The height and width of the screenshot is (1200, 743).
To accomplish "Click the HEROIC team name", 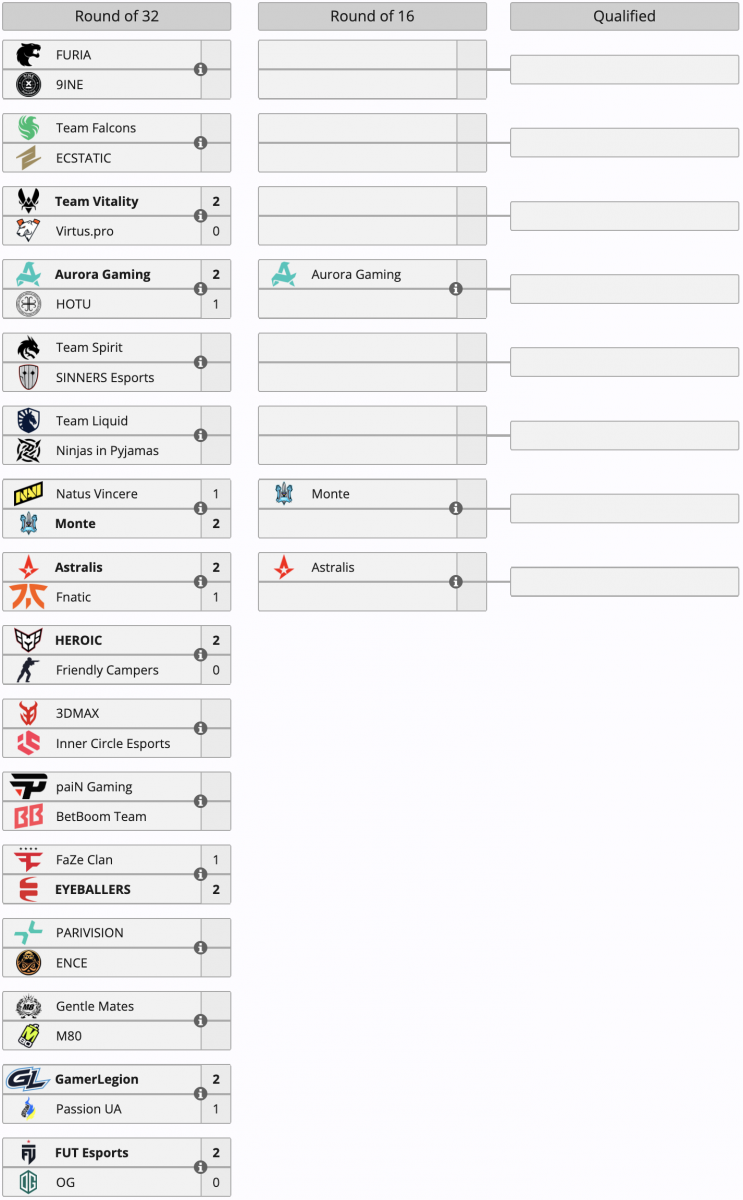I will pyautogui.click(x=78, y=640).
